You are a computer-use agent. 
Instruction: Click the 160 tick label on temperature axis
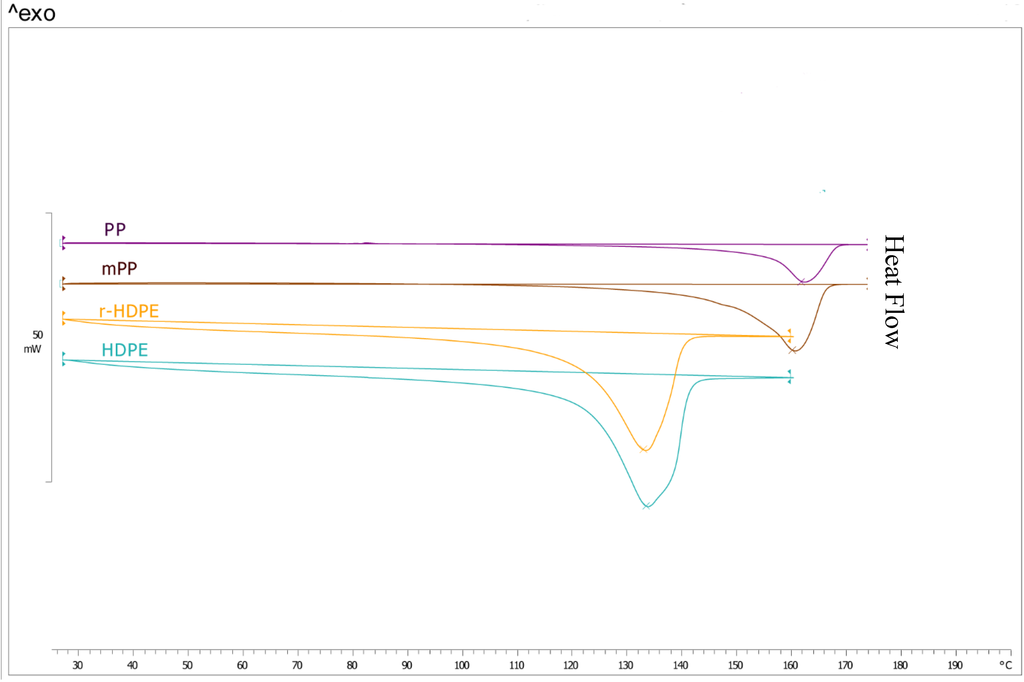[x=790, y=666]
